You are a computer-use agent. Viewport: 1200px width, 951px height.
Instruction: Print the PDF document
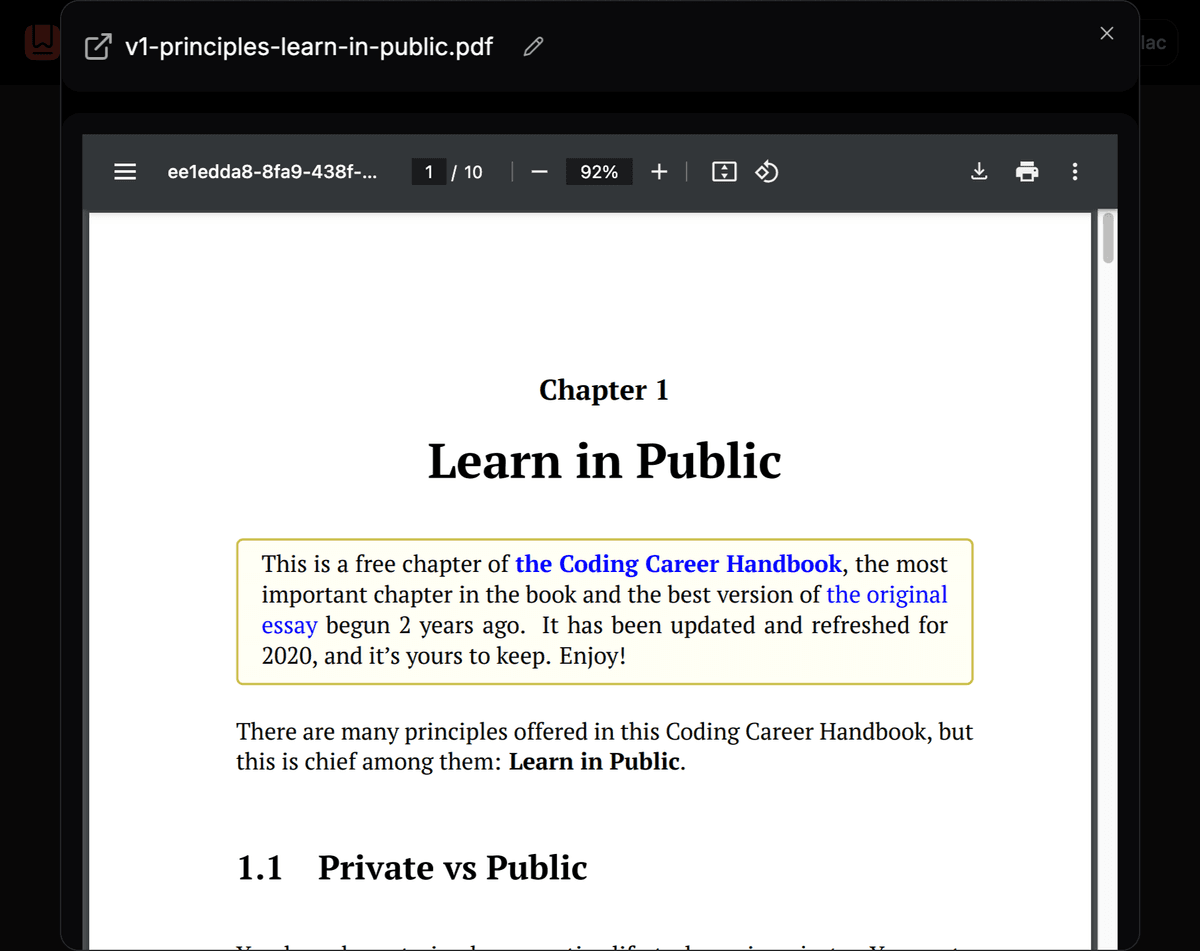[x=1027, y=171]
